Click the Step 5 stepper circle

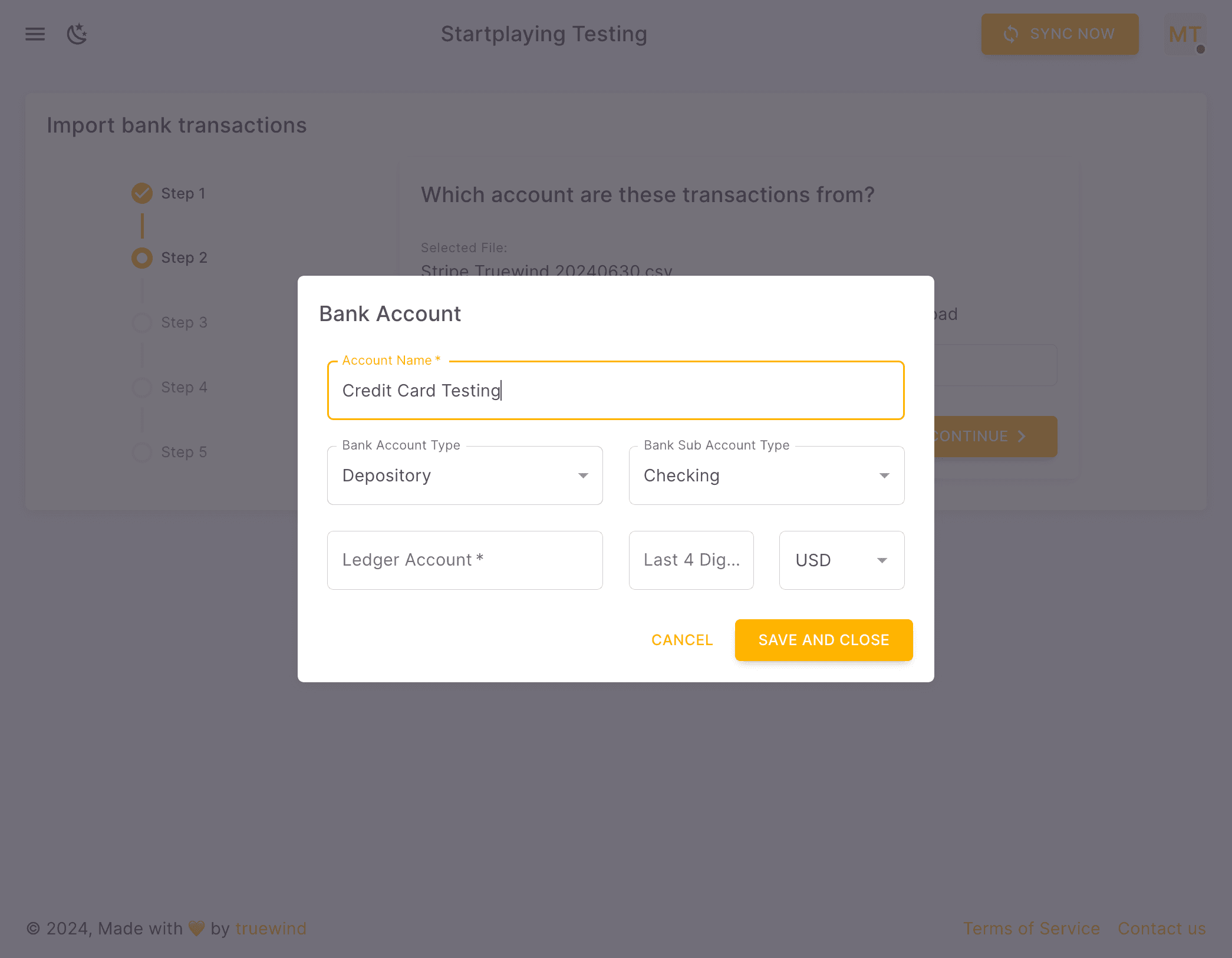(x=142, y=452)
